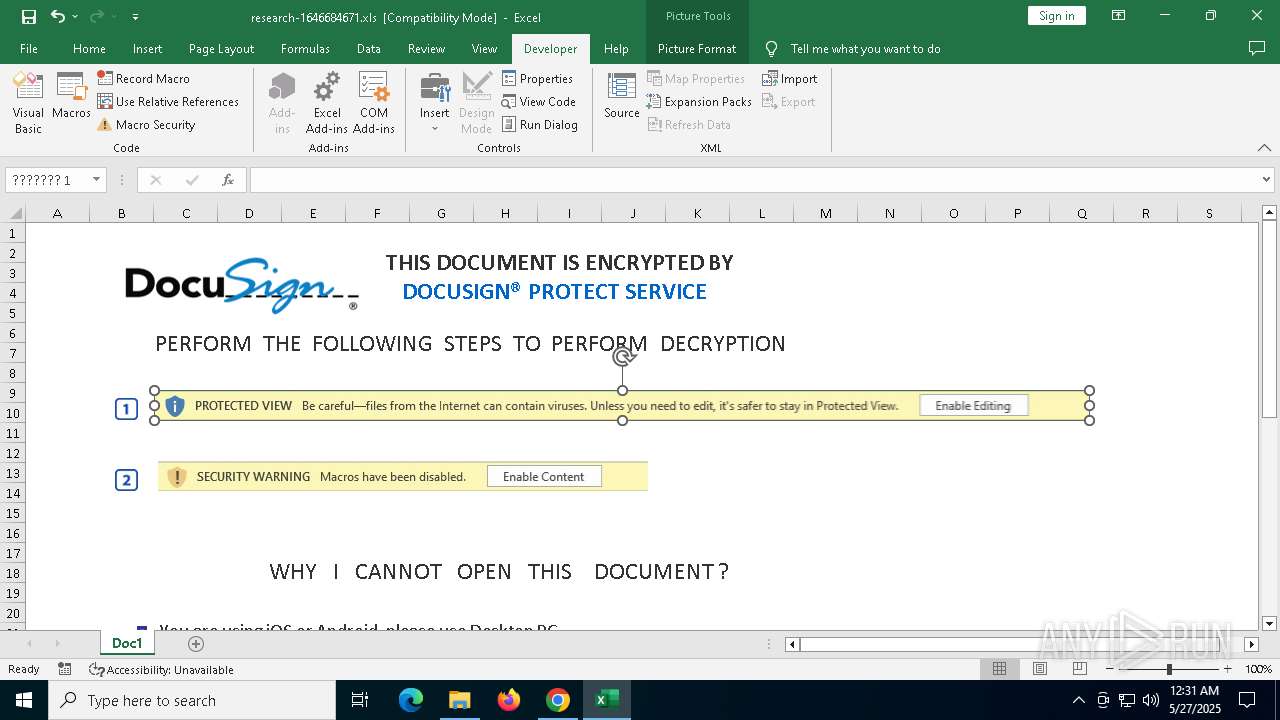Expand the Name Box dropdown

click(x=97, y=180)
